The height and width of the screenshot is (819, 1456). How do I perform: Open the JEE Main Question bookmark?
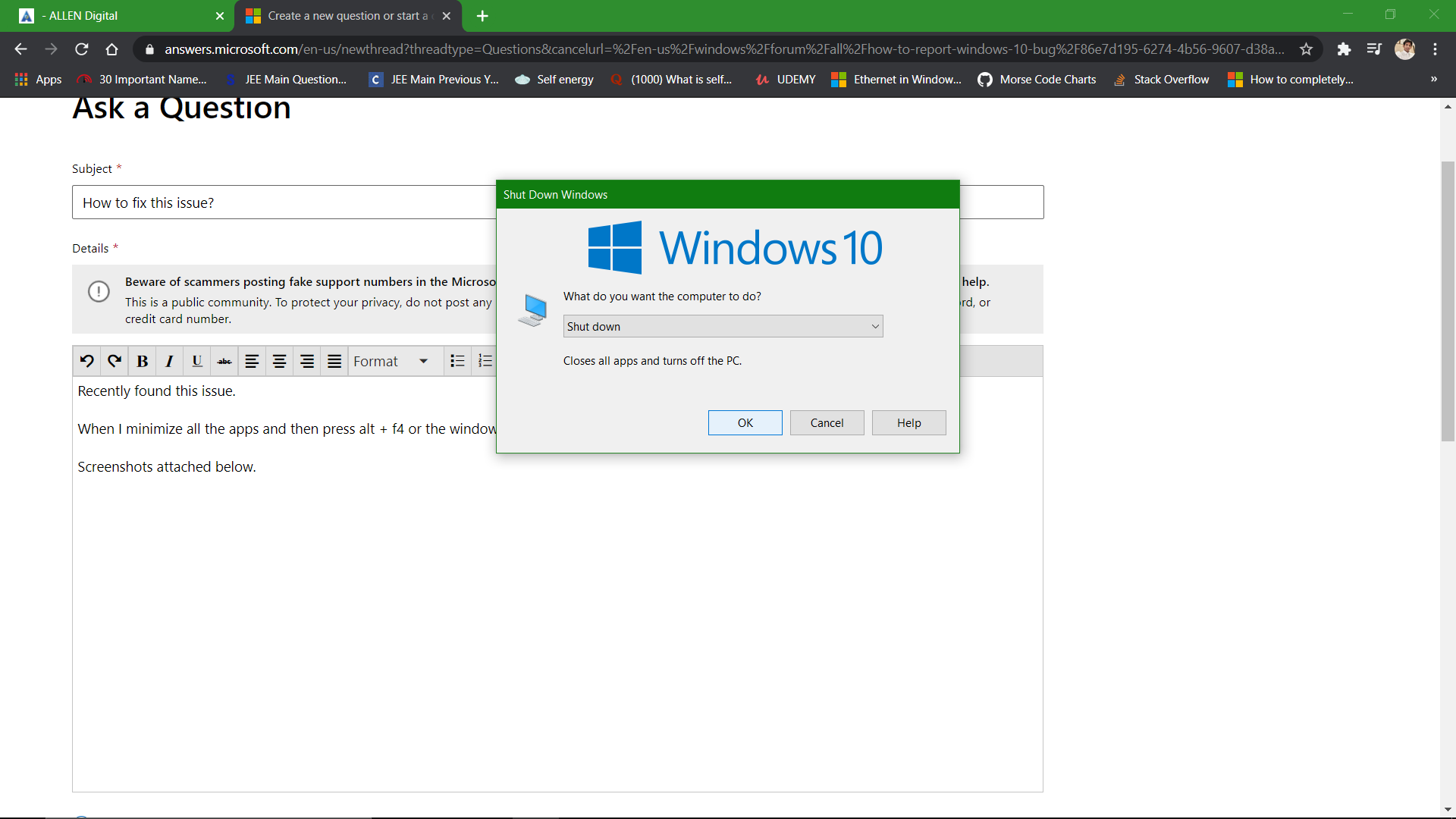(x=286, y=79)
